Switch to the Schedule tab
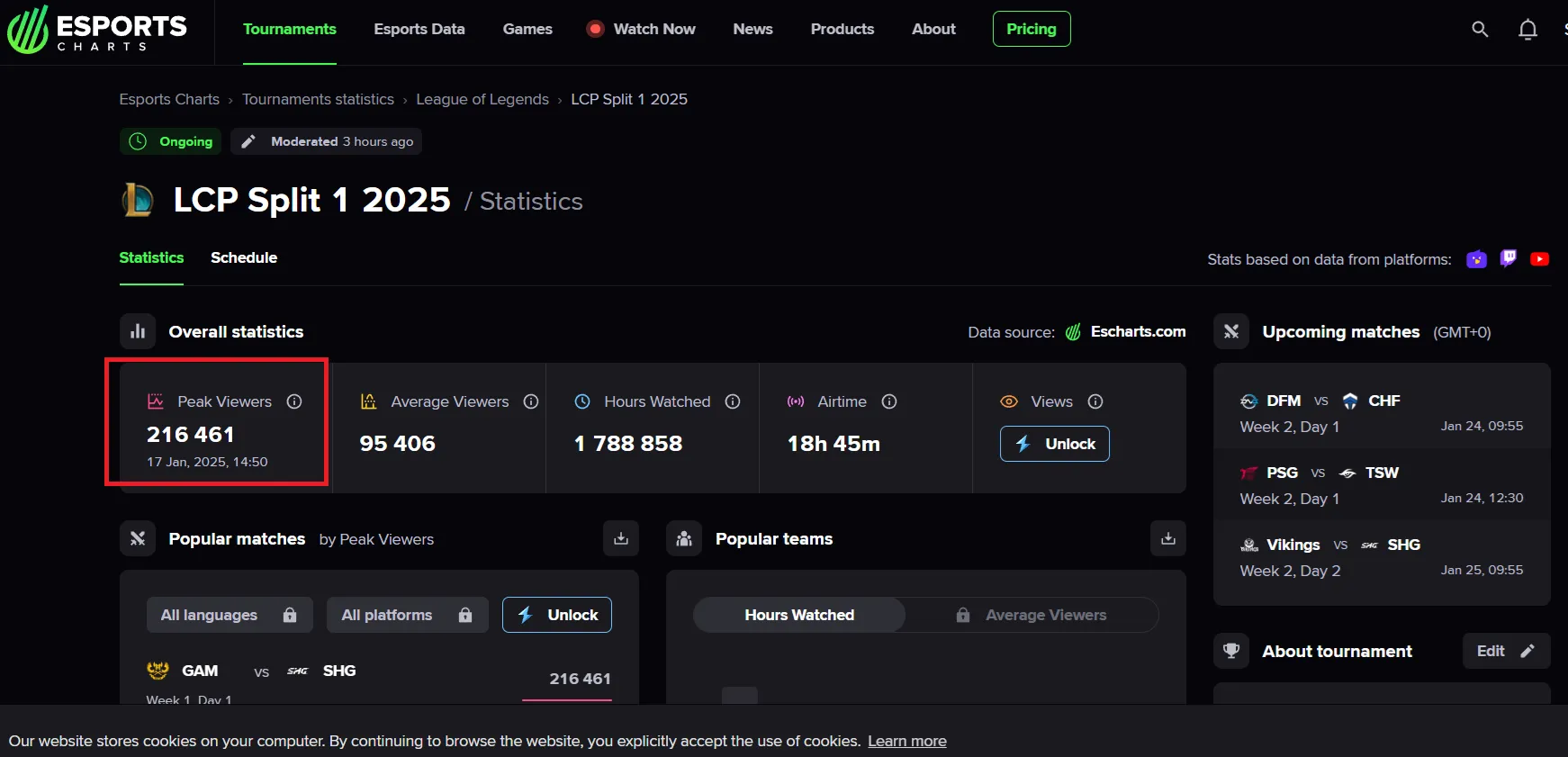Viewport: 1568px width, 757px height. 244,257
